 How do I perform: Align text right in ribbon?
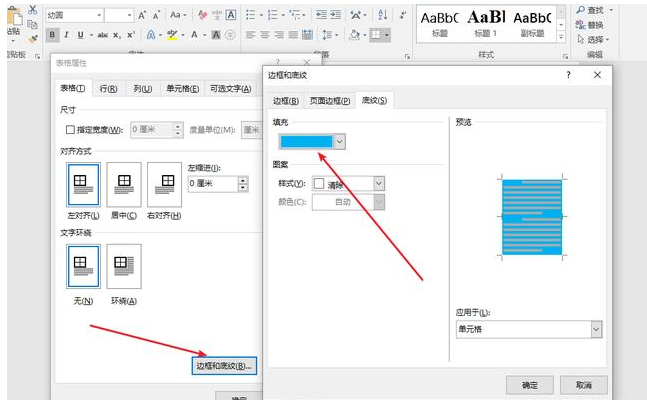[279, 35]
